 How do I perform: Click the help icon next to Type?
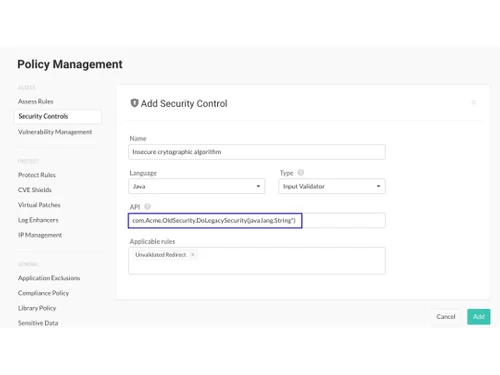click(301, 173)
